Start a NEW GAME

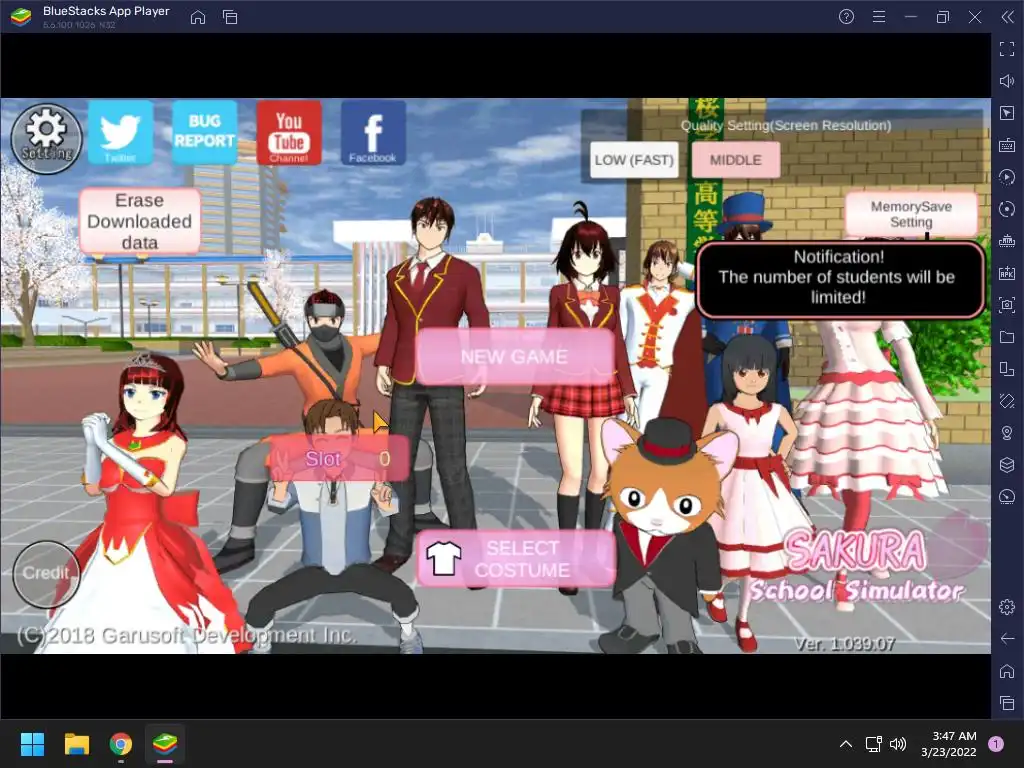(x=515, y=357)
